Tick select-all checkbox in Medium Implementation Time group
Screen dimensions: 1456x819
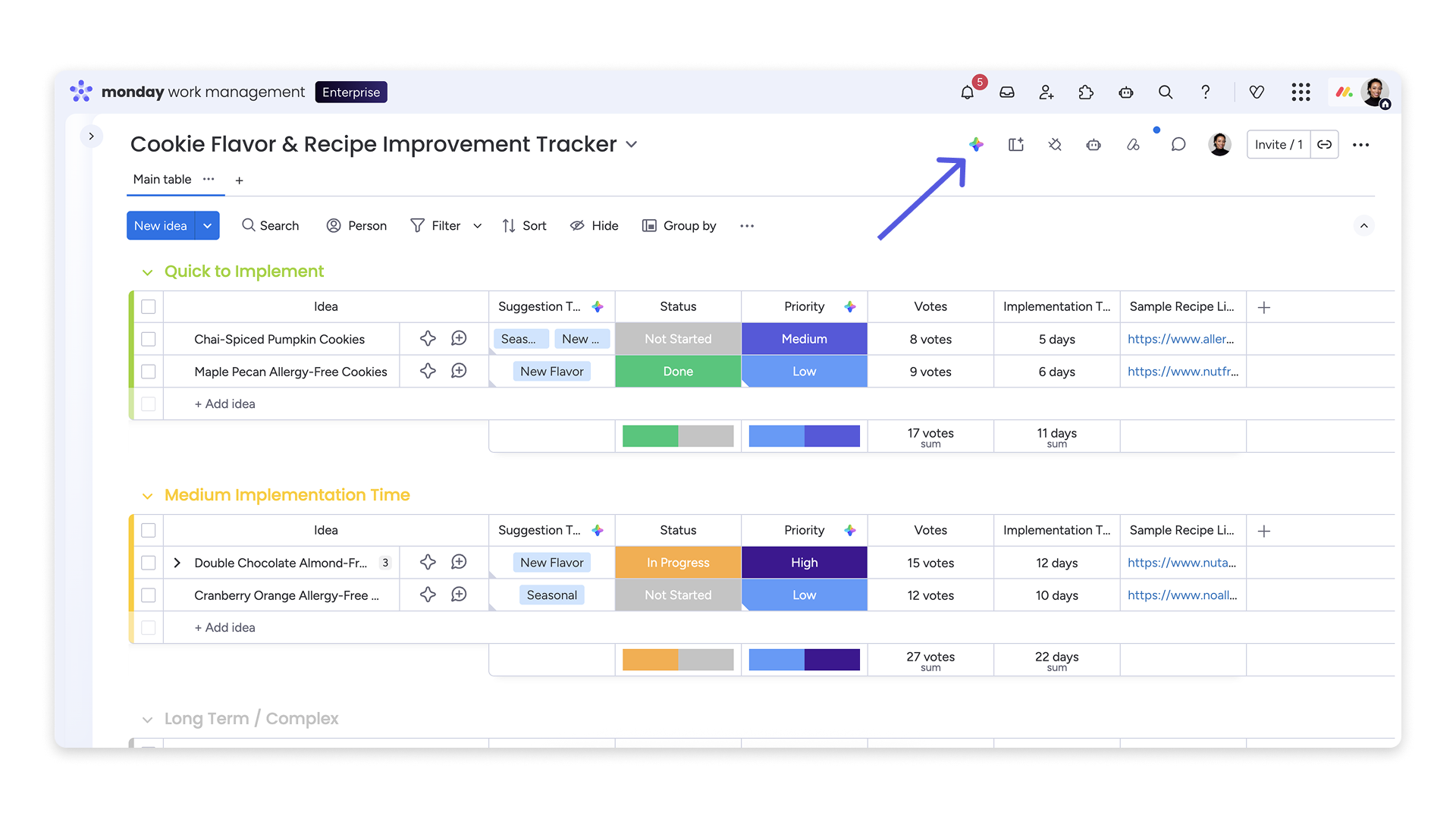149,530
